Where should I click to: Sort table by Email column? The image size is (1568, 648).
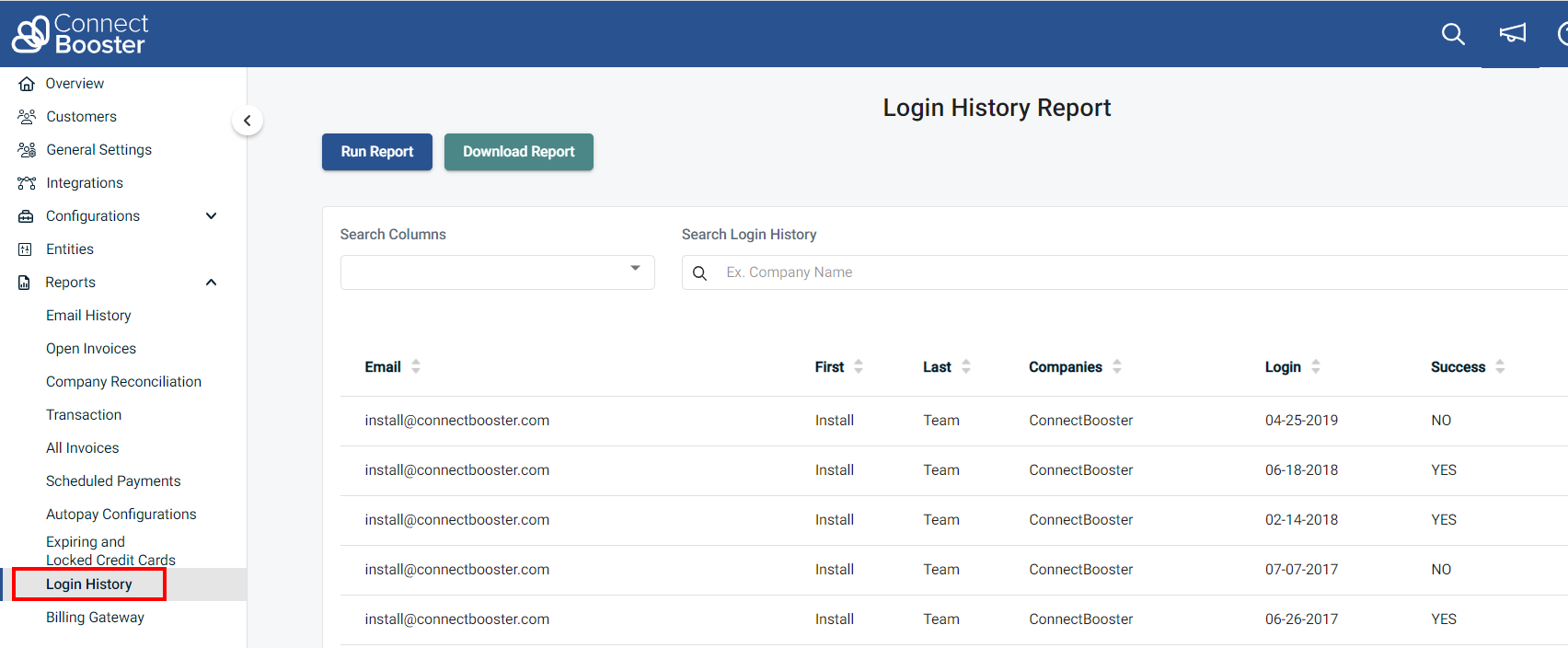[416, 366]
